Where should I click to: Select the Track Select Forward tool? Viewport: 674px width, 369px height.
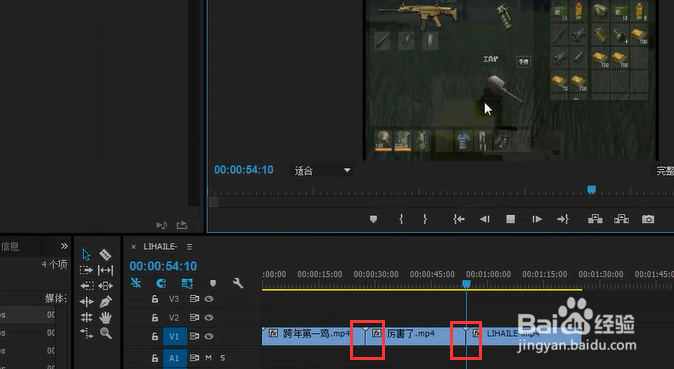click(86, 271)
